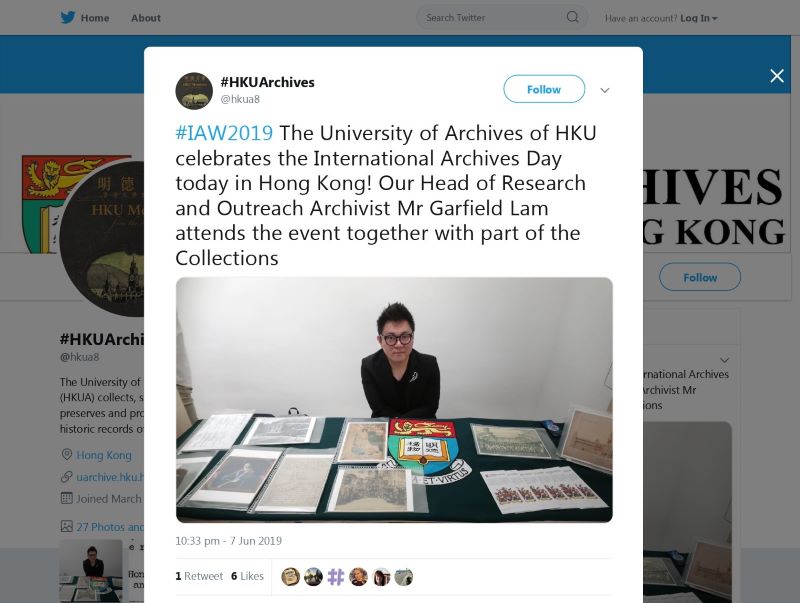View the 1 Retweet list
Screen dimensions: 800x603
pyautogui.click(x=199, y=576)
